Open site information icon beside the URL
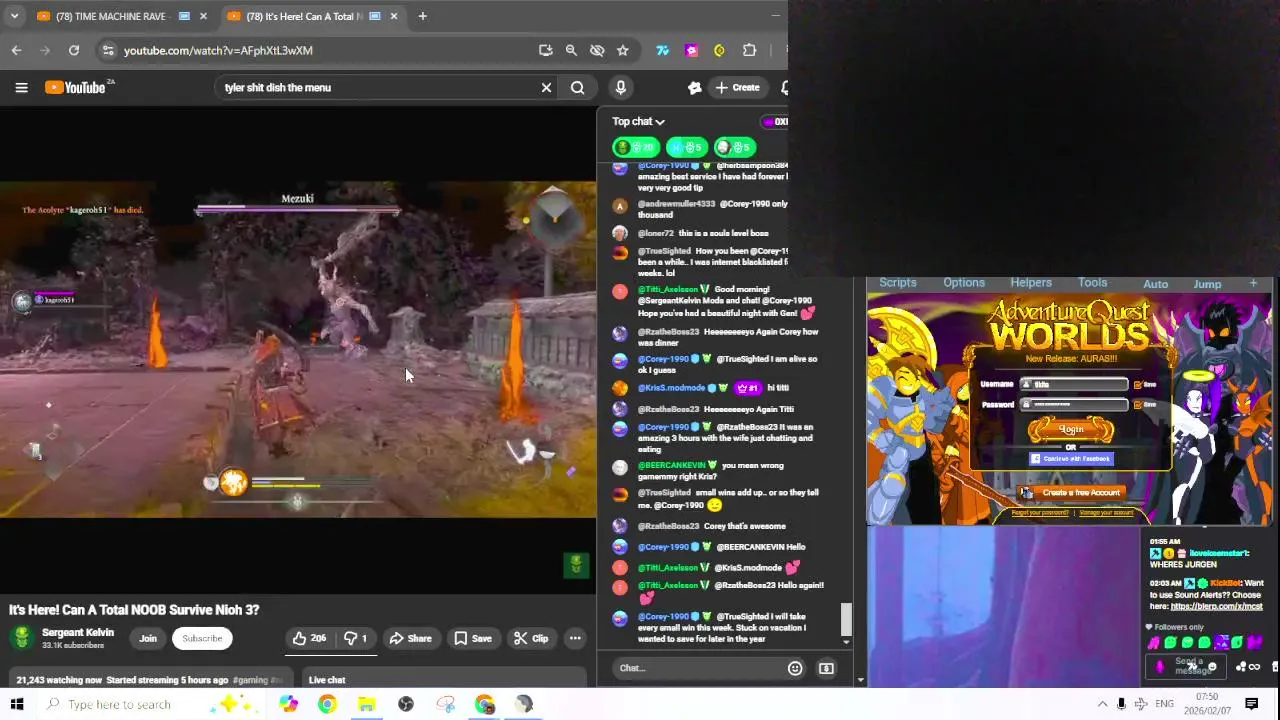 (107, 50)
